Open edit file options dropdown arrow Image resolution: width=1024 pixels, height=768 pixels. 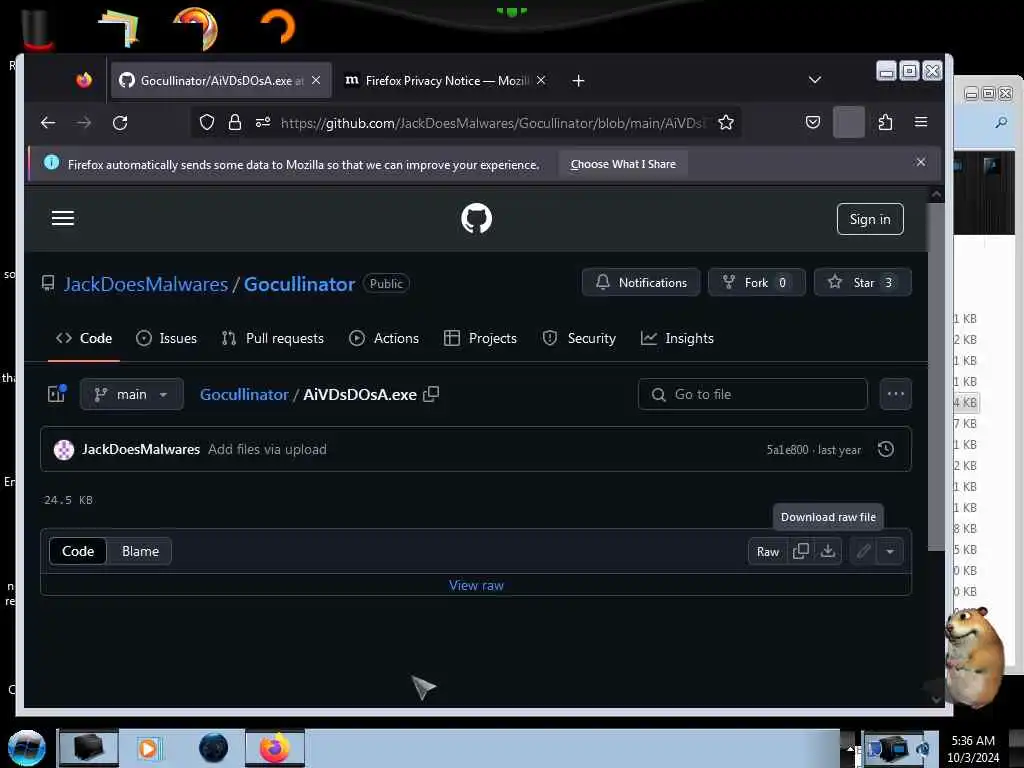[889, 552]
